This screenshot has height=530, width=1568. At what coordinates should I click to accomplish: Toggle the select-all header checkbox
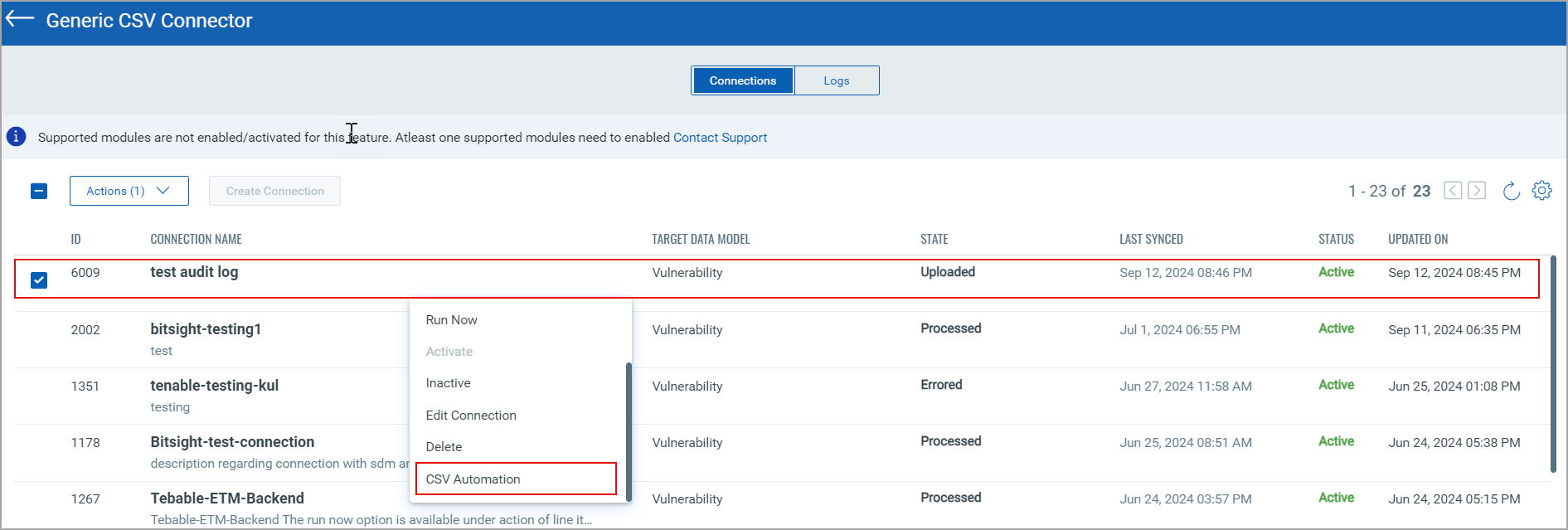click(x=39, y=191)
